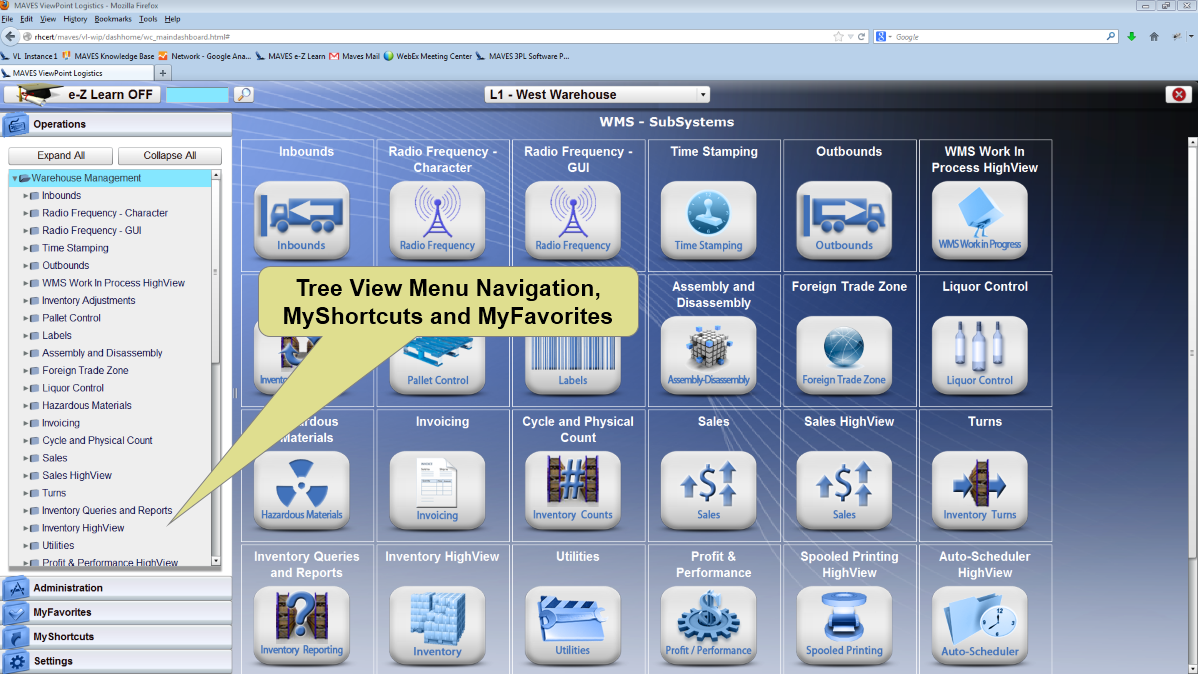1198x675 pixels.
Task: Open the Inventory Reporting icon
Action: pyautogui.click(x=301, y=625)
